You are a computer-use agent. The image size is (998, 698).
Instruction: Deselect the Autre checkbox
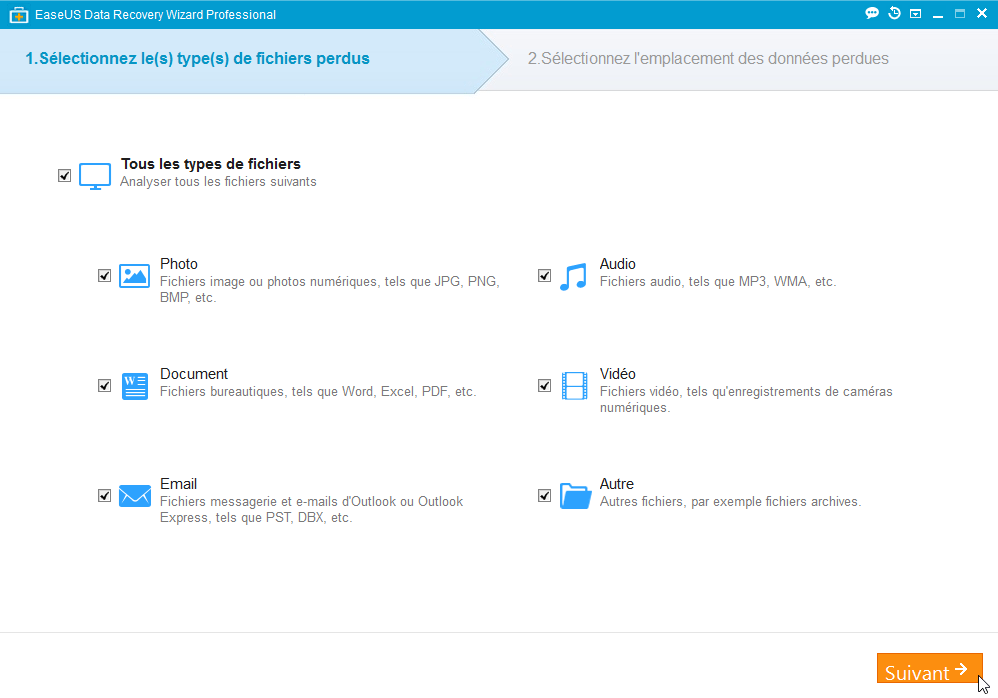click(544, 496)
